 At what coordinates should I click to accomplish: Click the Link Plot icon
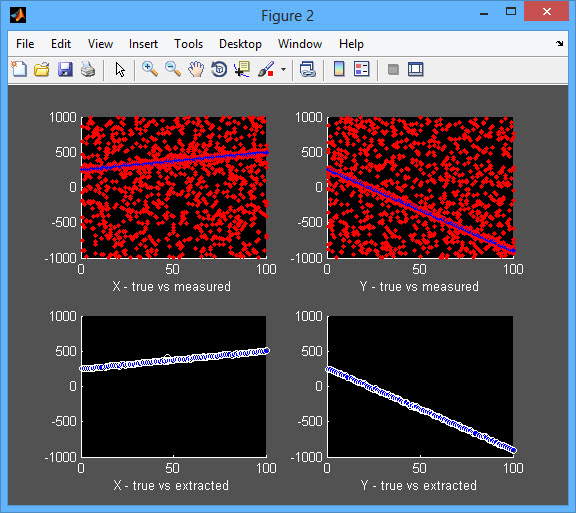tap(307, 69)
